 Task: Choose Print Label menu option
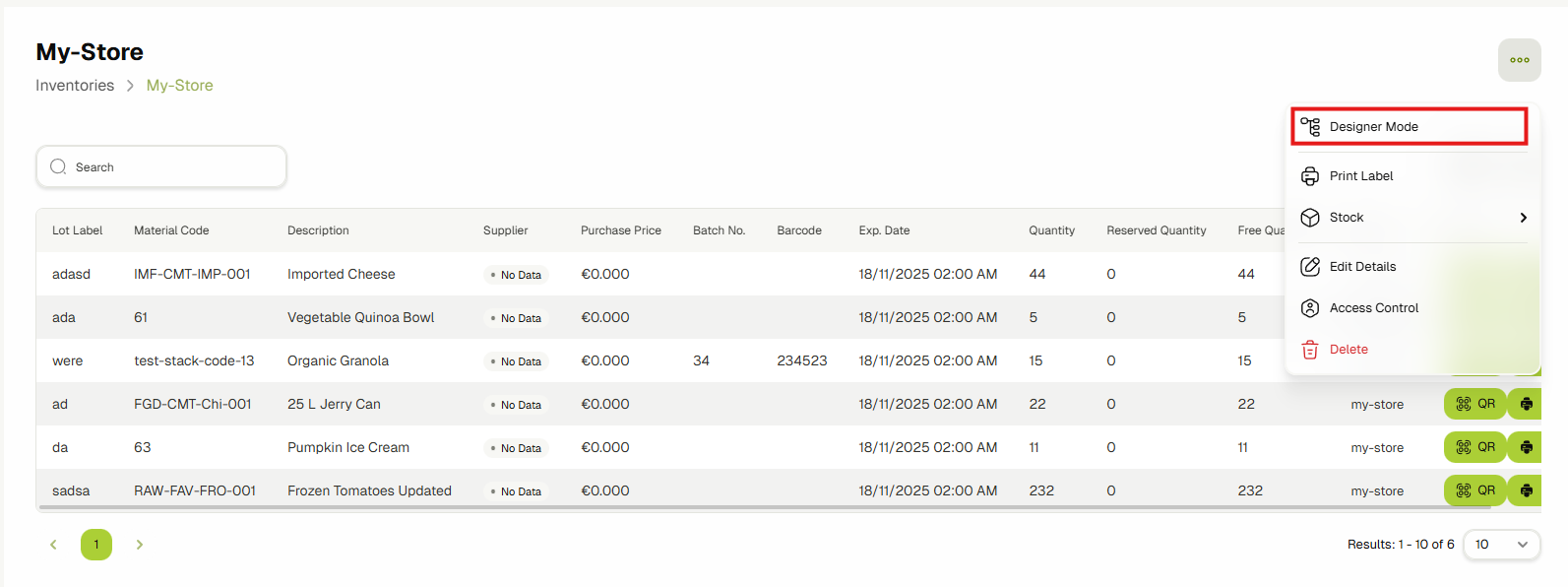1361,176
